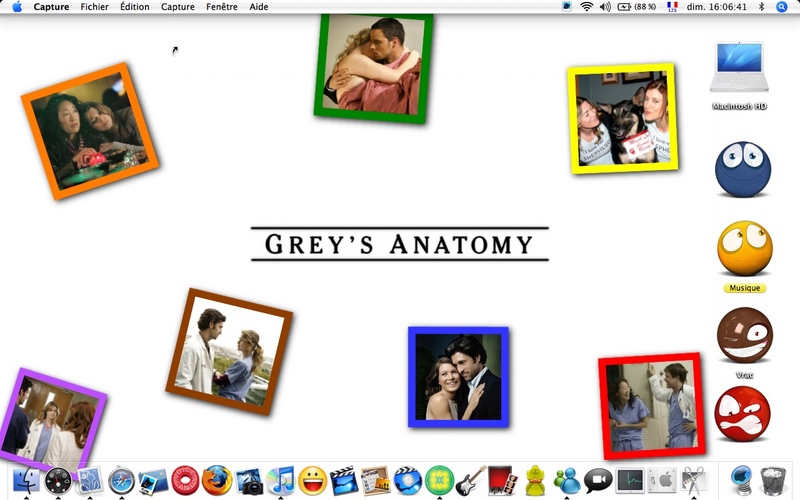Select the Macintosh HD drive icon

coord(739,70)
